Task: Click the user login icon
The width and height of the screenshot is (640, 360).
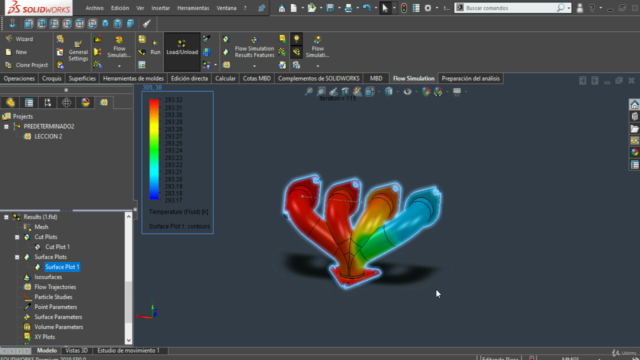Action: click(x=580, y=8)
